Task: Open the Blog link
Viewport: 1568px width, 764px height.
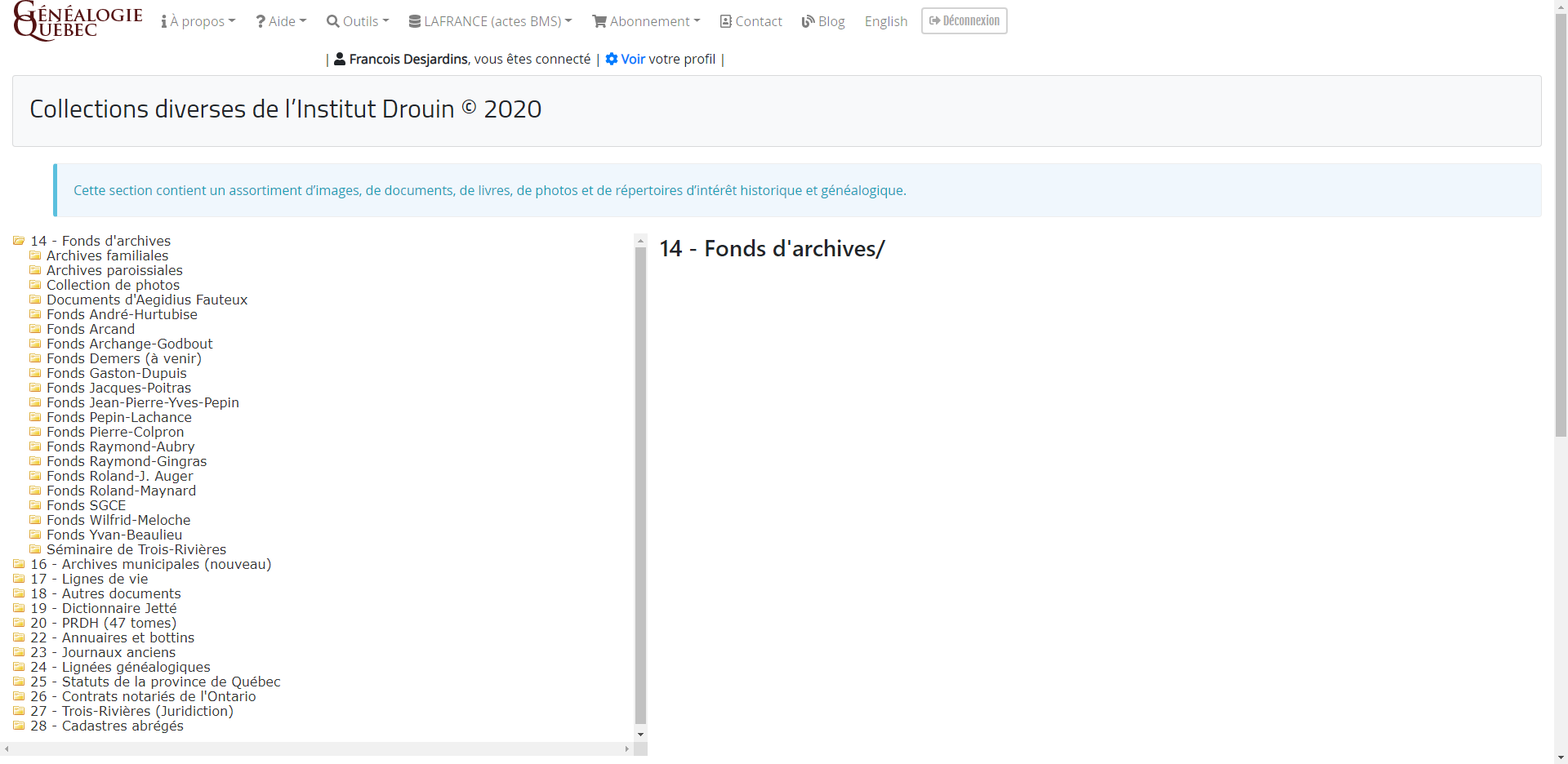Action: (x=823, y=21)
